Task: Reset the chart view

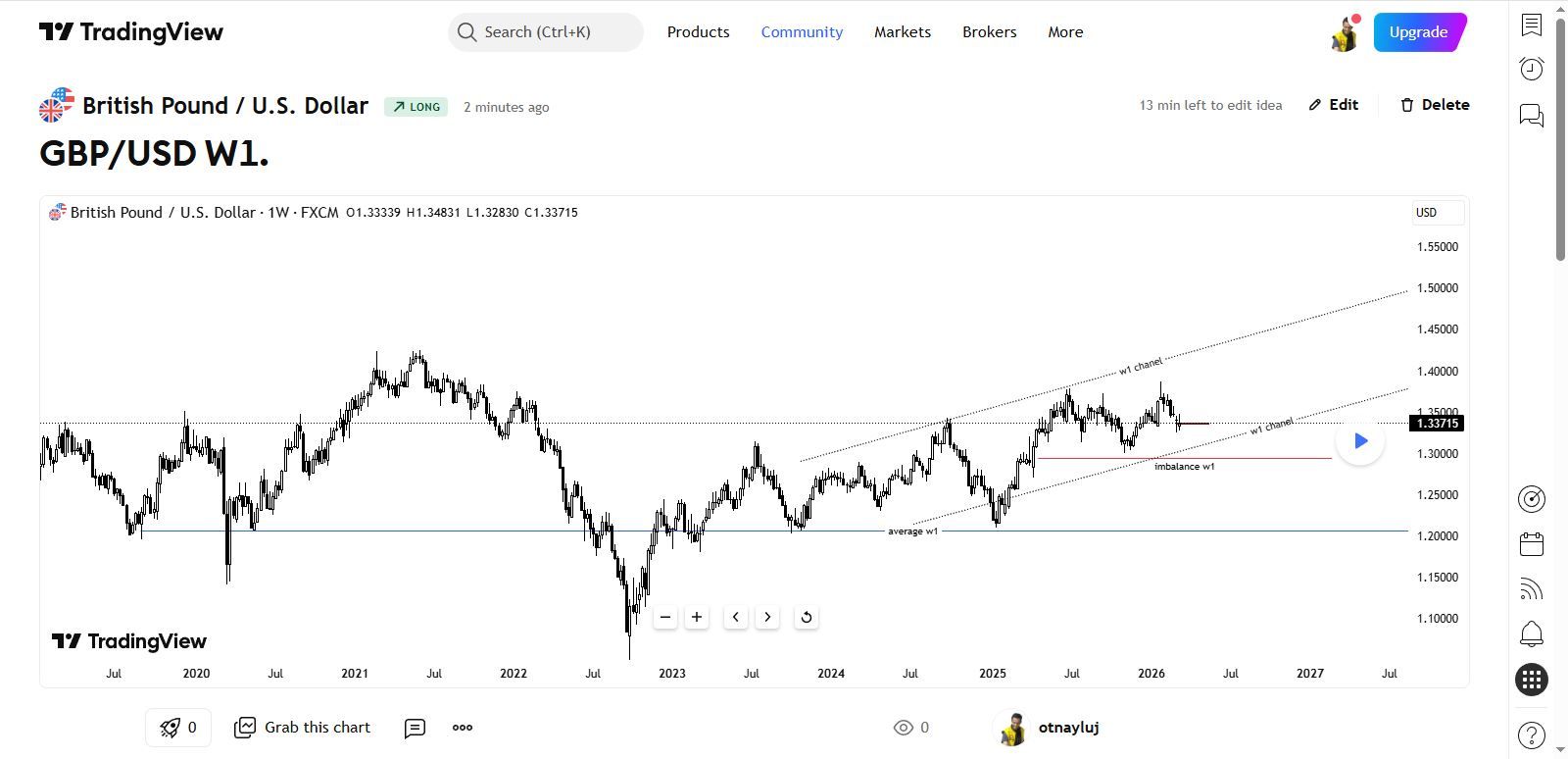Action: [x=806, y=617]
